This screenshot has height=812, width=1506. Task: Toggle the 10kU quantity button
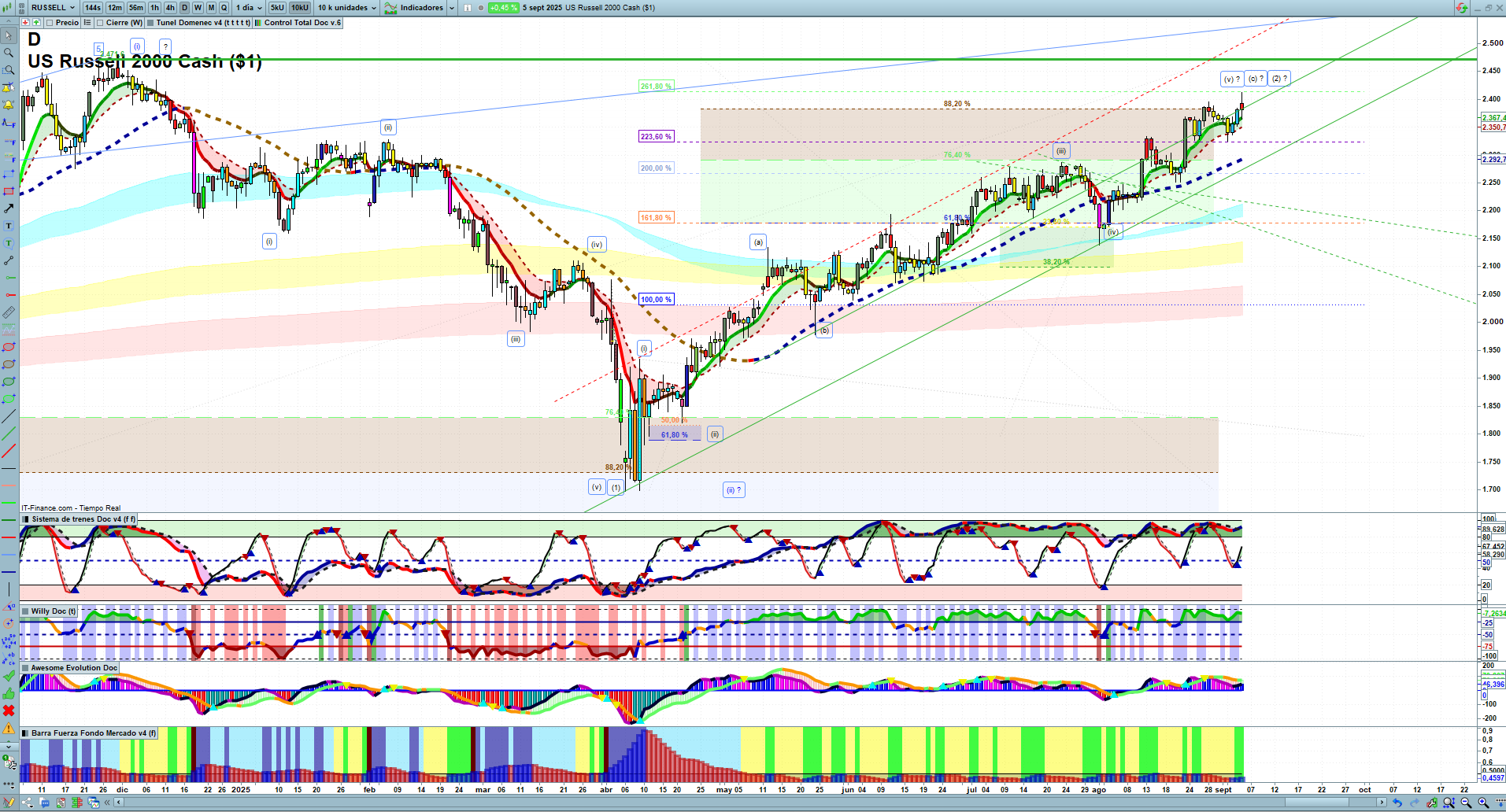coord(300,8)
